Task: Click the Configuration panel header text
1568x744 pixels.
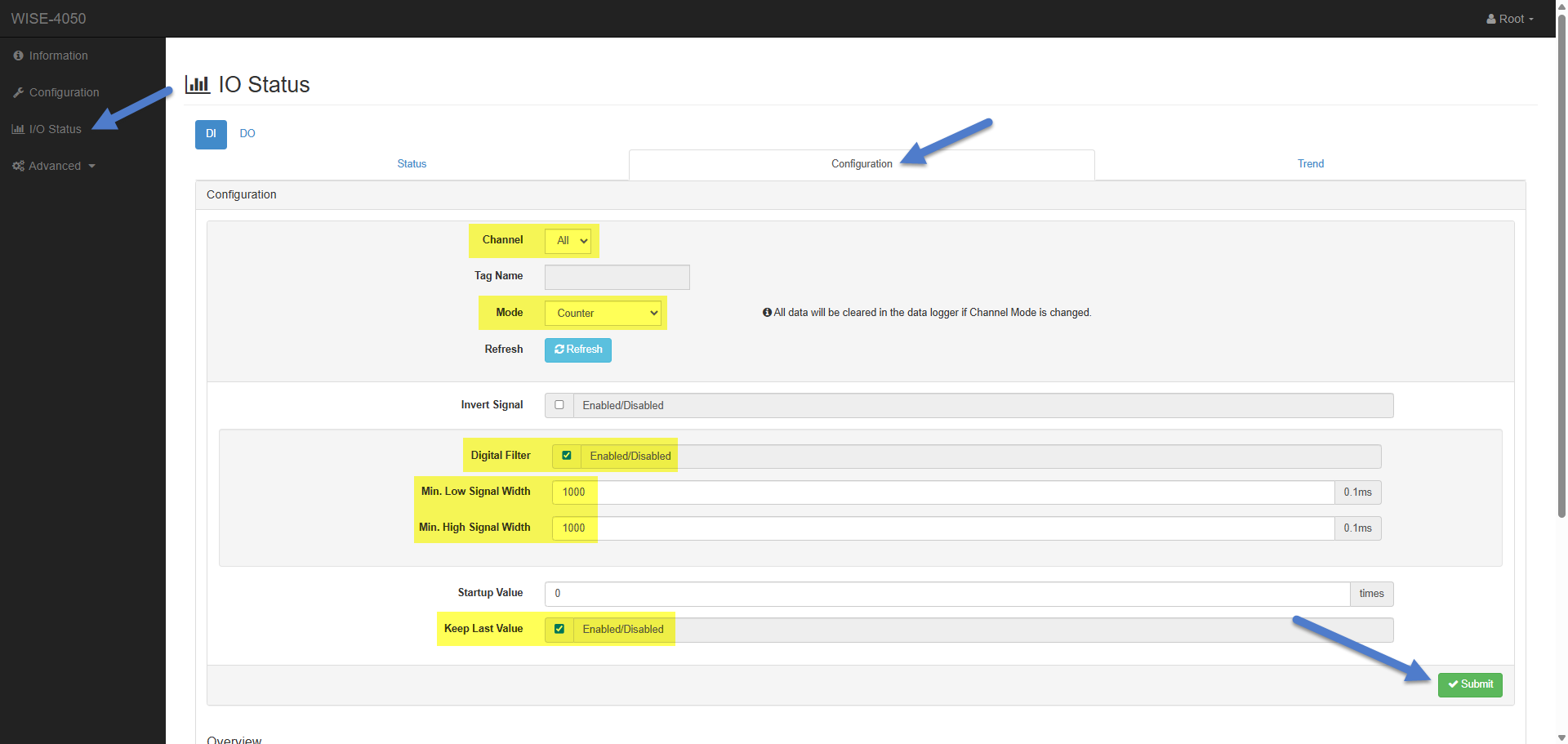Action: [x=242, y=194]
